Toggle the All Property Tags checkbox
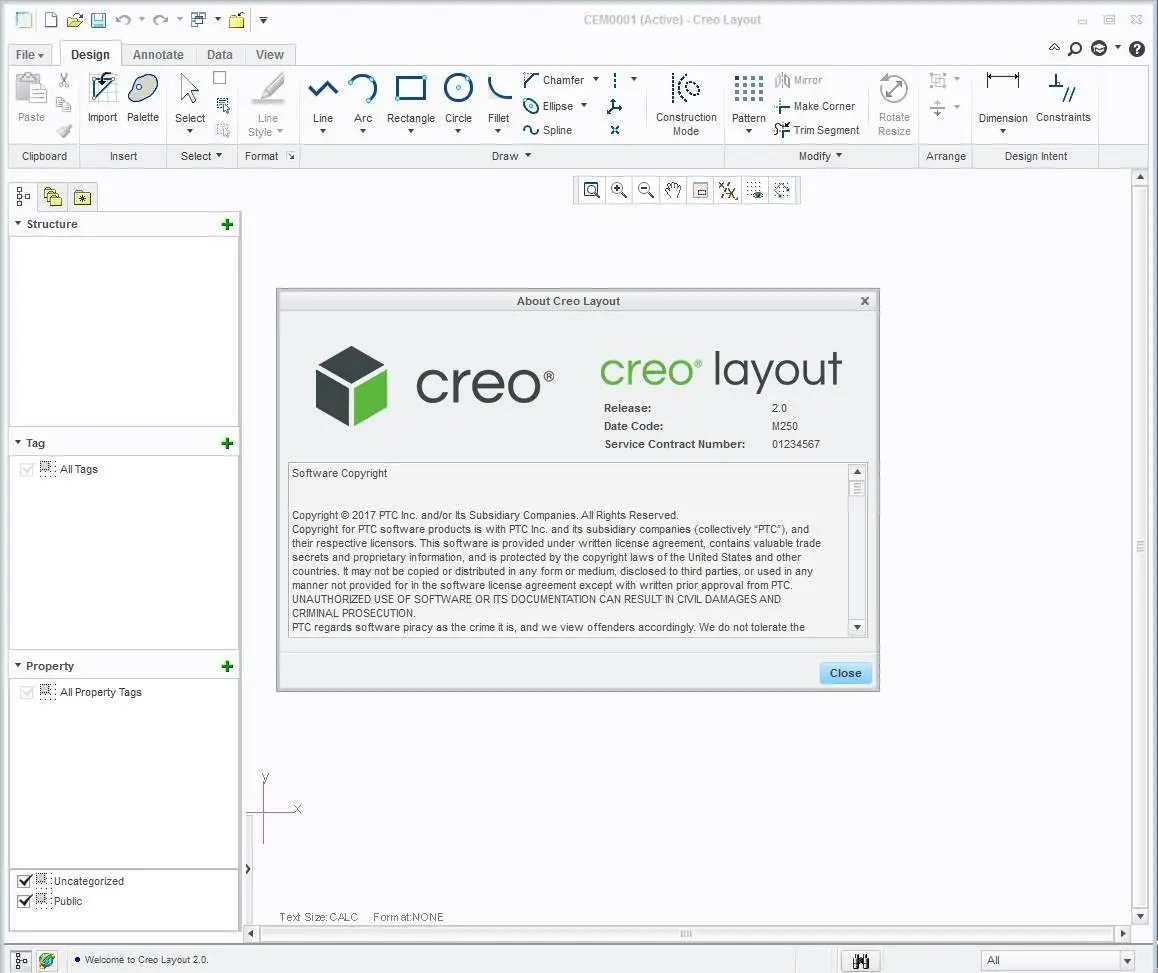 [27, 692]
